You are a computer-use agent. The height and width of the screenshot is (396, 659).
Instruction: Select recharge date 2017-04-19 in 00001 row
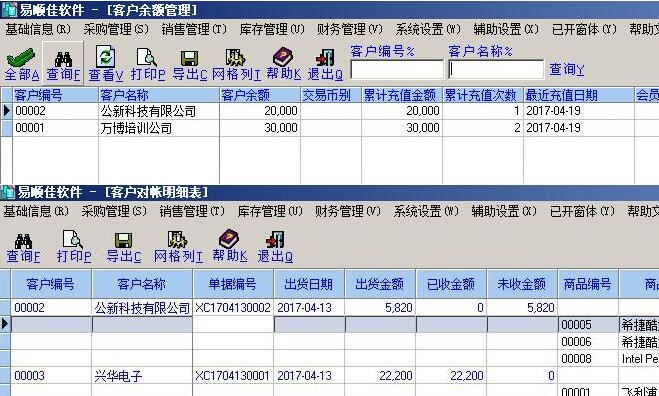coord(579,128)
